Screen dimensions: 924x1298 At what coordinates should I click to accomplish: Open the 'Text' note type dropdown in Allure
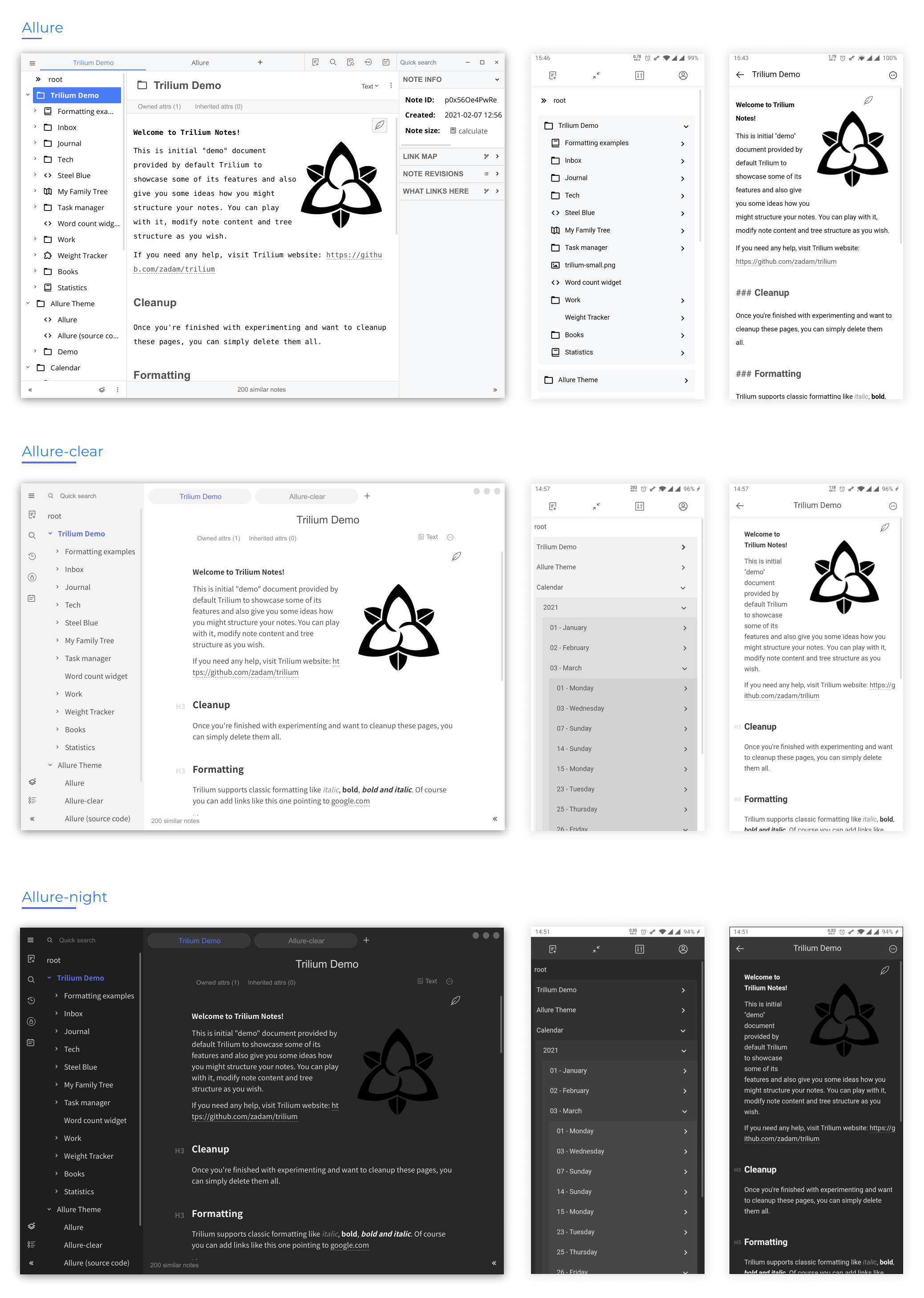point(369,86)
